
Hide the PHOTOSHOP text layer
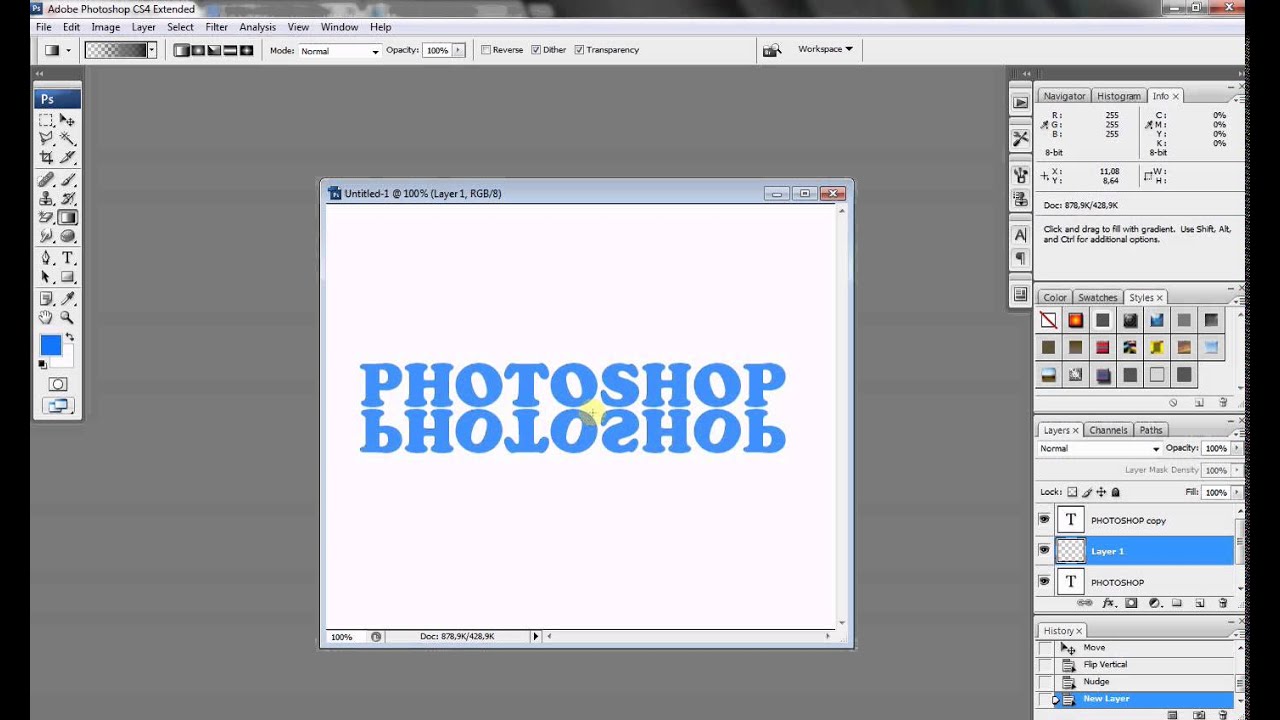(1044, 582)
